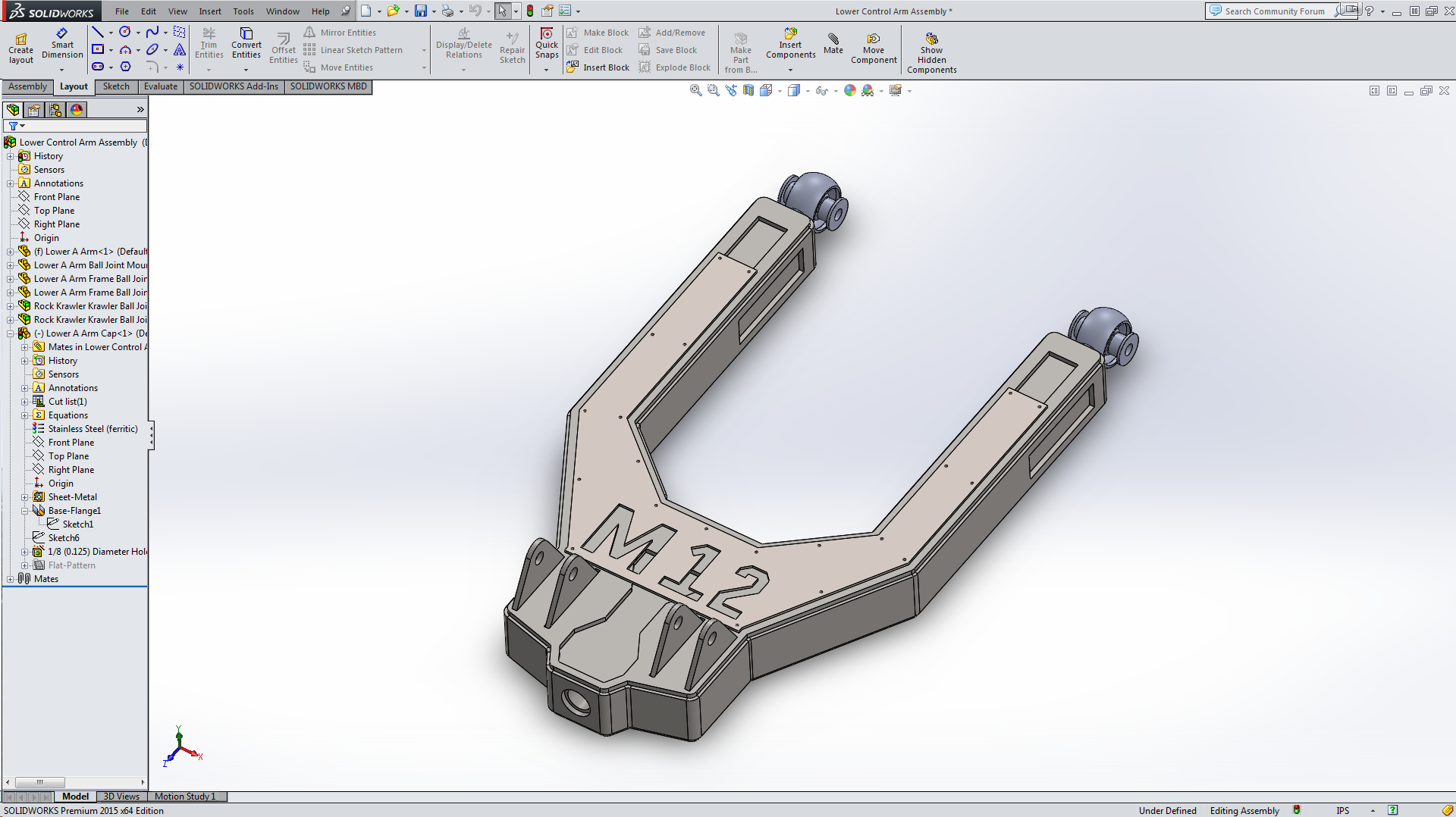1456x817 pixels.
Task: Open the Insert menu
Action: coord(210,11)
